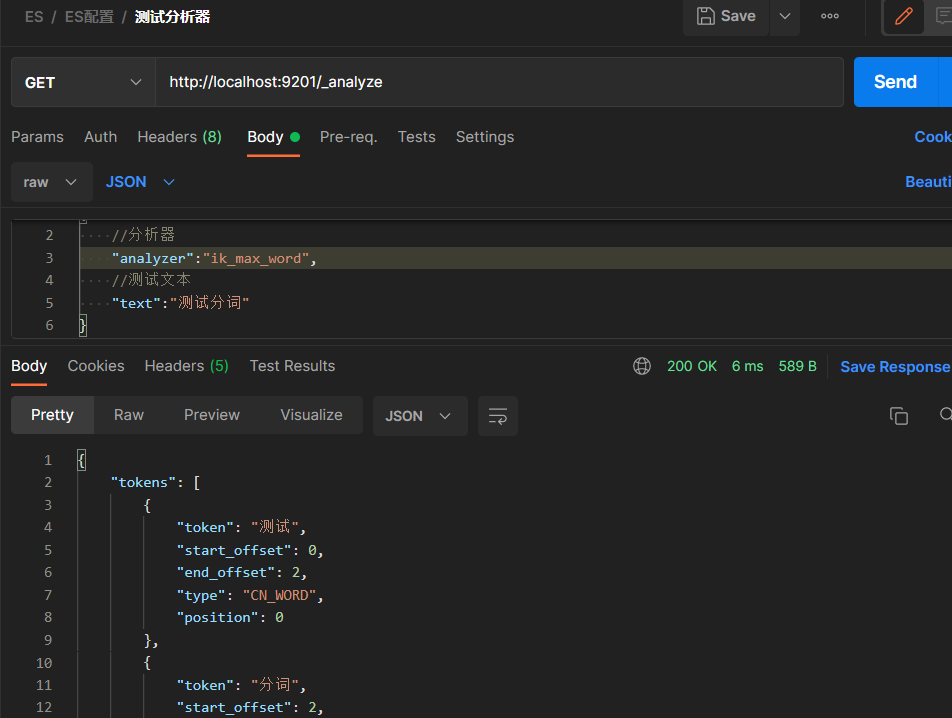
Task: Click the Cookies link beside the request tabs
Action: click(933, 137)
